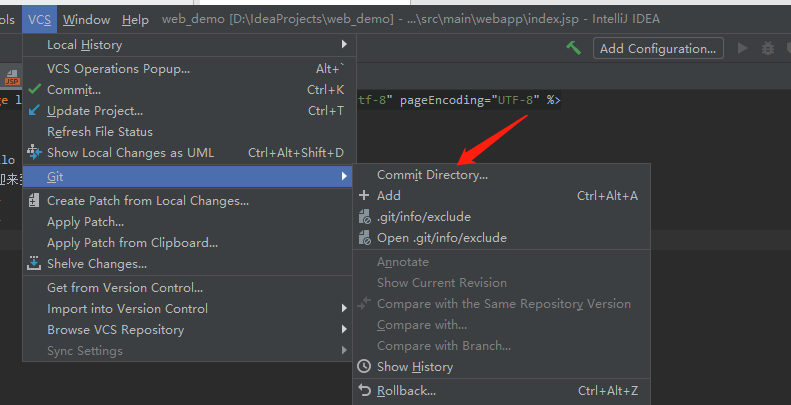Click the Shelve Changes icon

[34, 263]
